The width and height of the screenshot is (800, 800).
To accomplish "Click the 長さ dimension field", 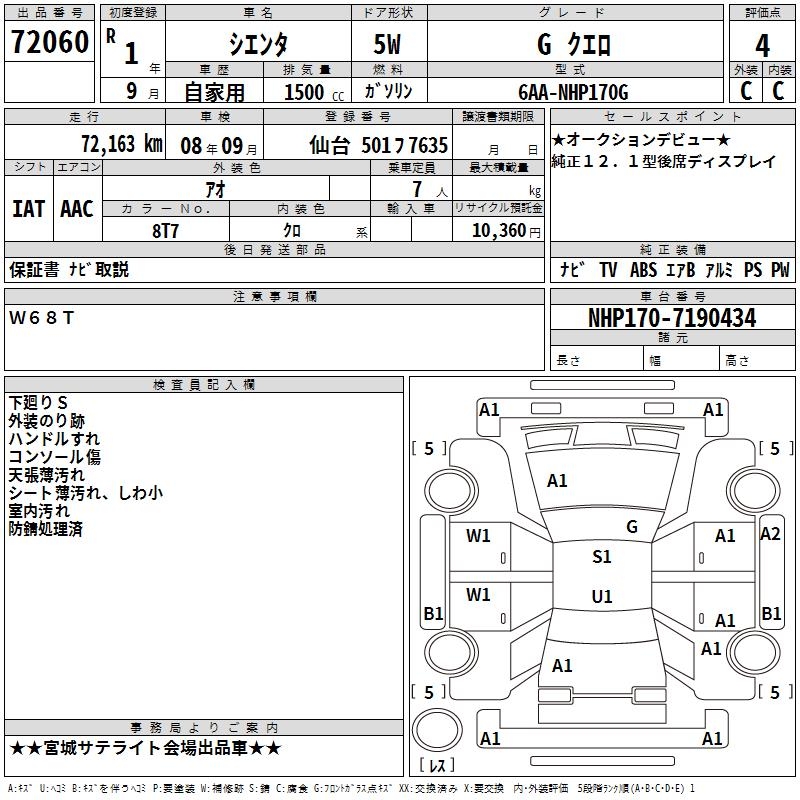I will point(597,359).
